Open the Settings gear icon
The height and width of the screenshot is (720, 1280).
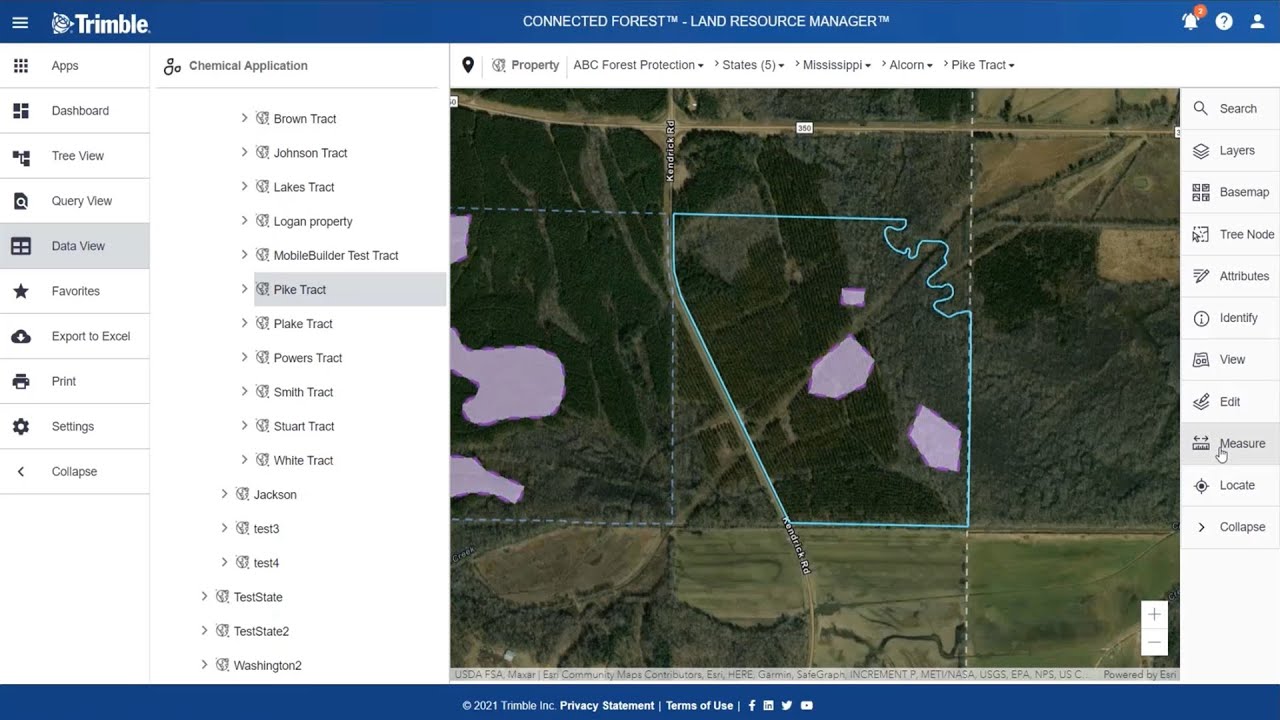21,426
